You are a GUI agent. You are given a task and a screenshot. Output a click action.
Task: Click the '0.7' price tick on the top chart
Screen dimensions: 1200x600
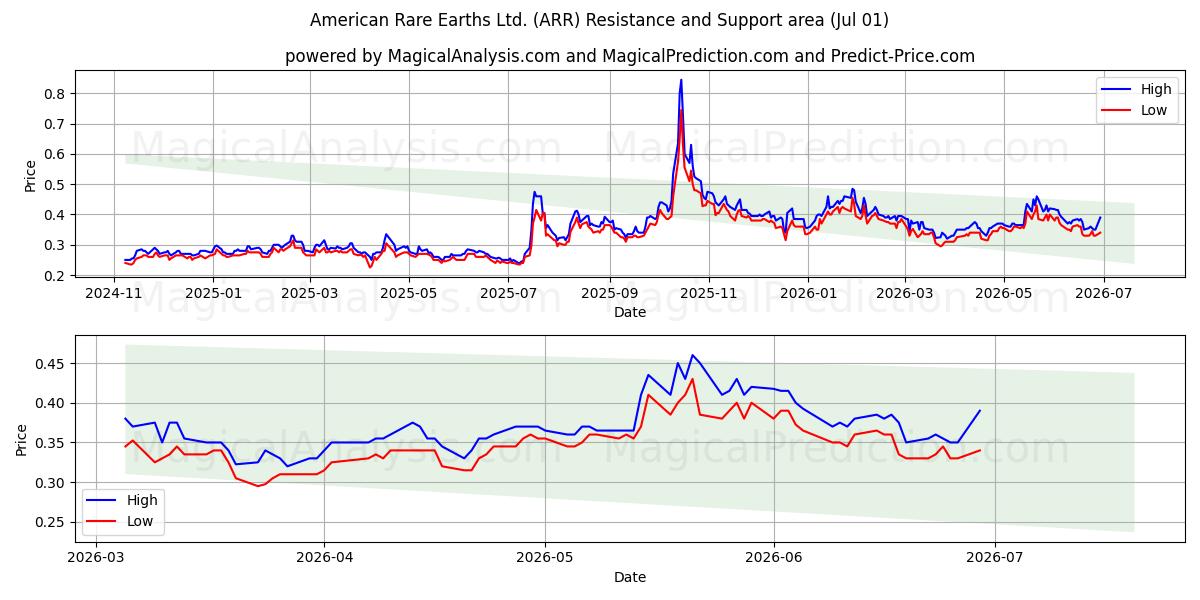[56, 124]
